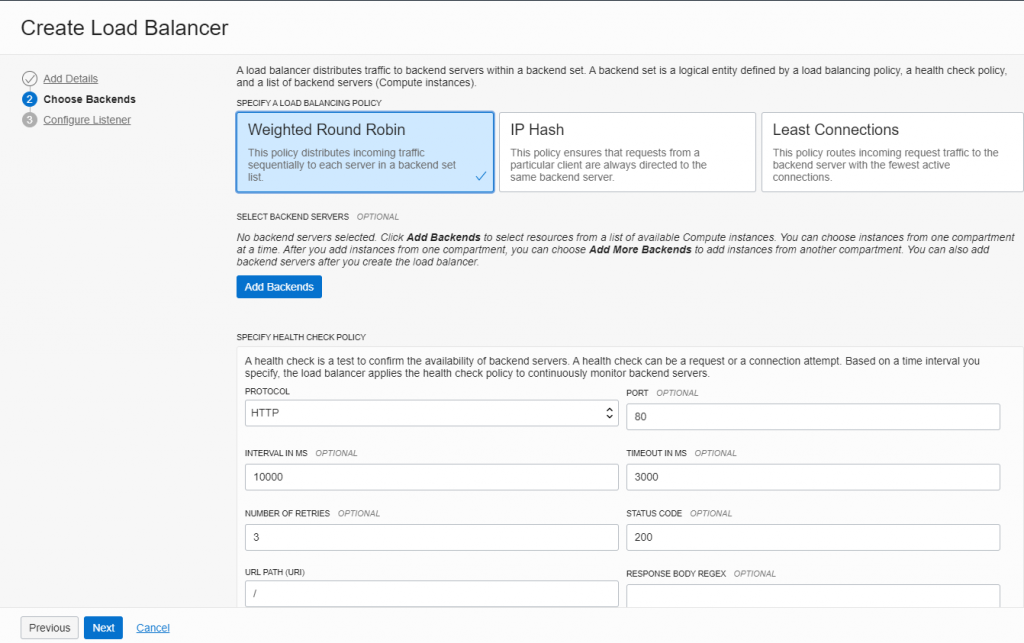Viewport: 1024px width, 643px height.
Task: Click the Select Backend Servers label
Action: (x=293, y=217)
